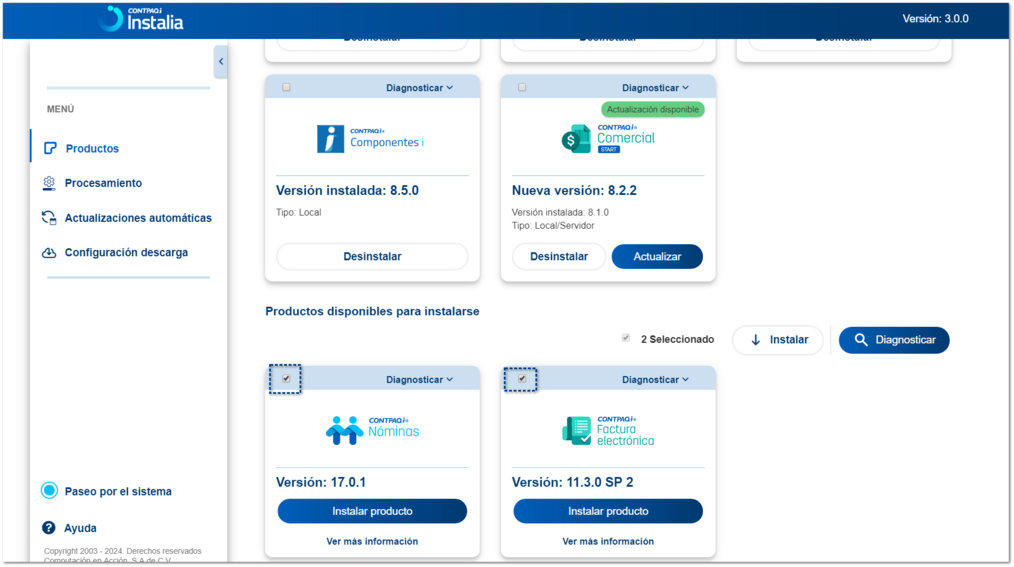The width and height of the screenshot is (1014, 567).
Task: Open the Procesamiento menu item
Action: click(x=103, y=183)
